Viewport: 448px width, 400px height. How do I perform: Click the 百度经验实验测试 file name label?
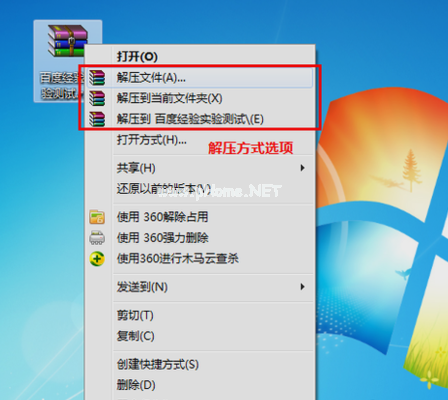tap(62, 86)
